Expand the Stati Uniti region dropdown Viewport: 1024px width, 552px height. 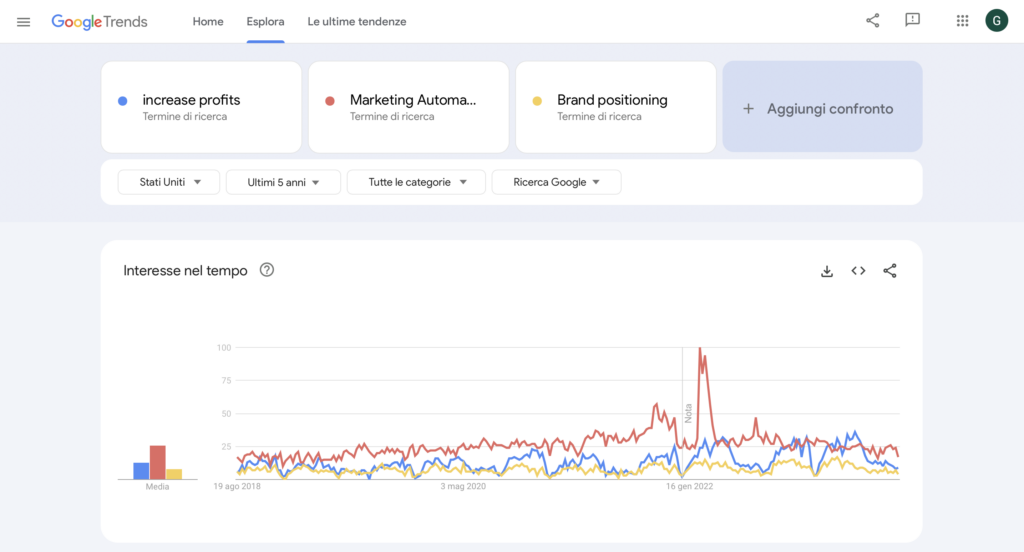click(168, 182)
